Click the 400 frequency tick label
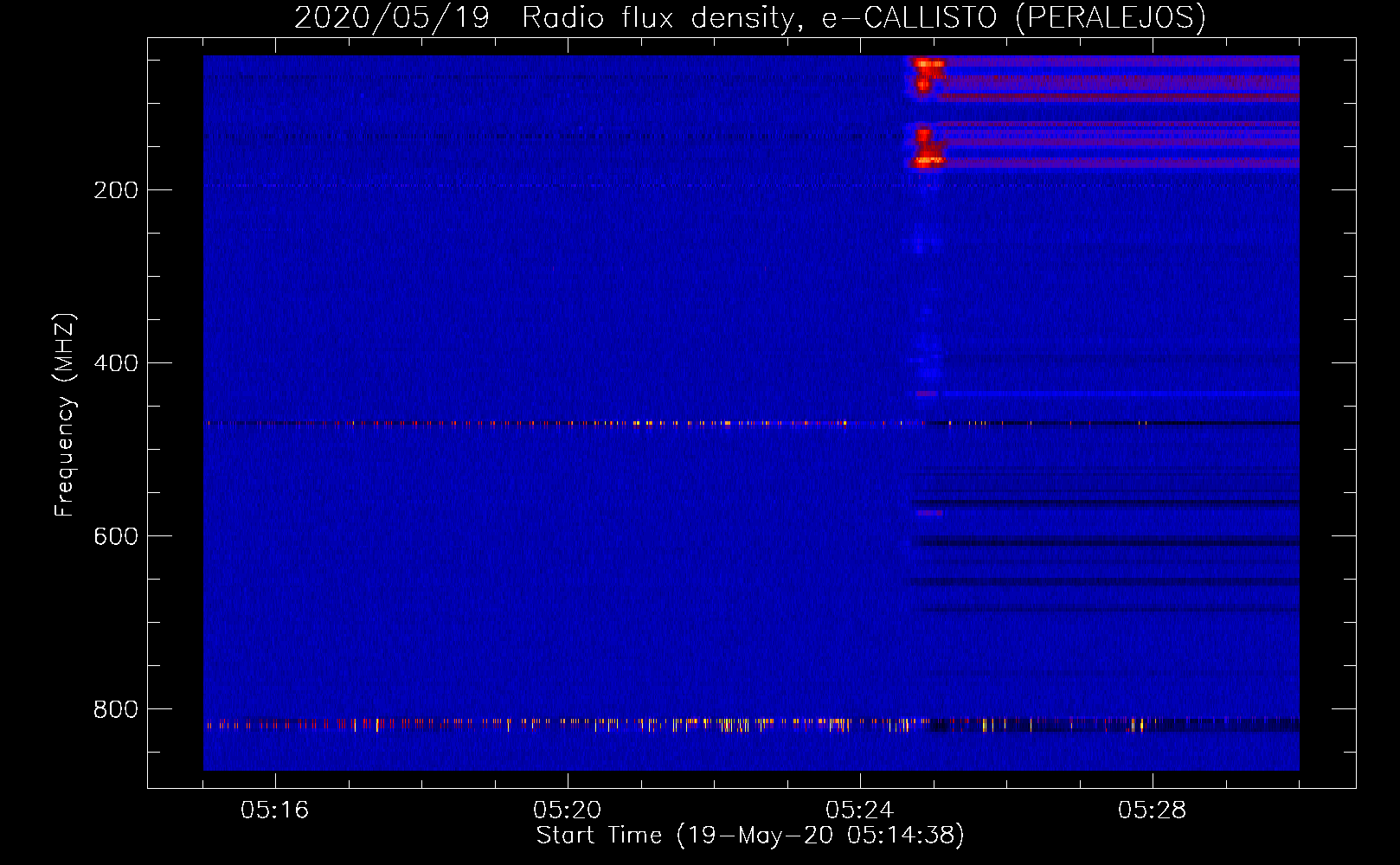Viewport: 1400px width, 865px height. pyautogui.click(x=116, y=363)
